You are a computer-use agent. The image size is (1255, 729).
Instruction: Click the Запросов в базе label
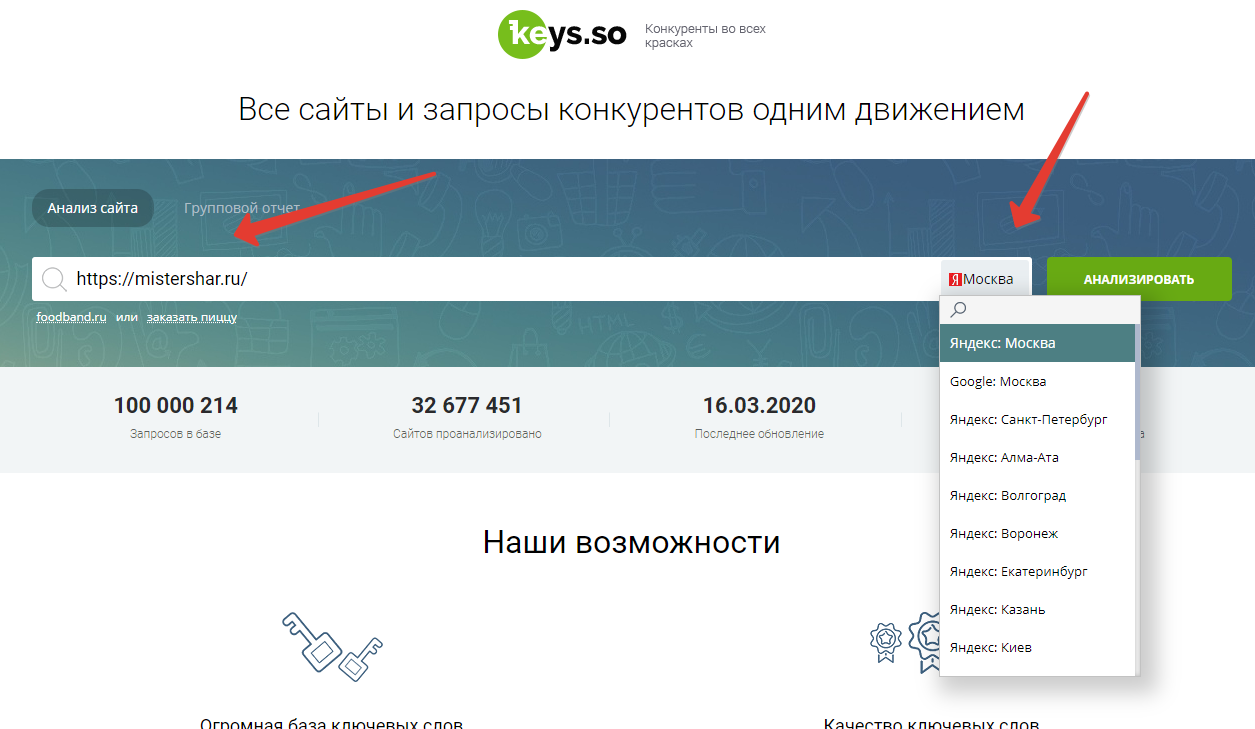[x=176, y=434]
